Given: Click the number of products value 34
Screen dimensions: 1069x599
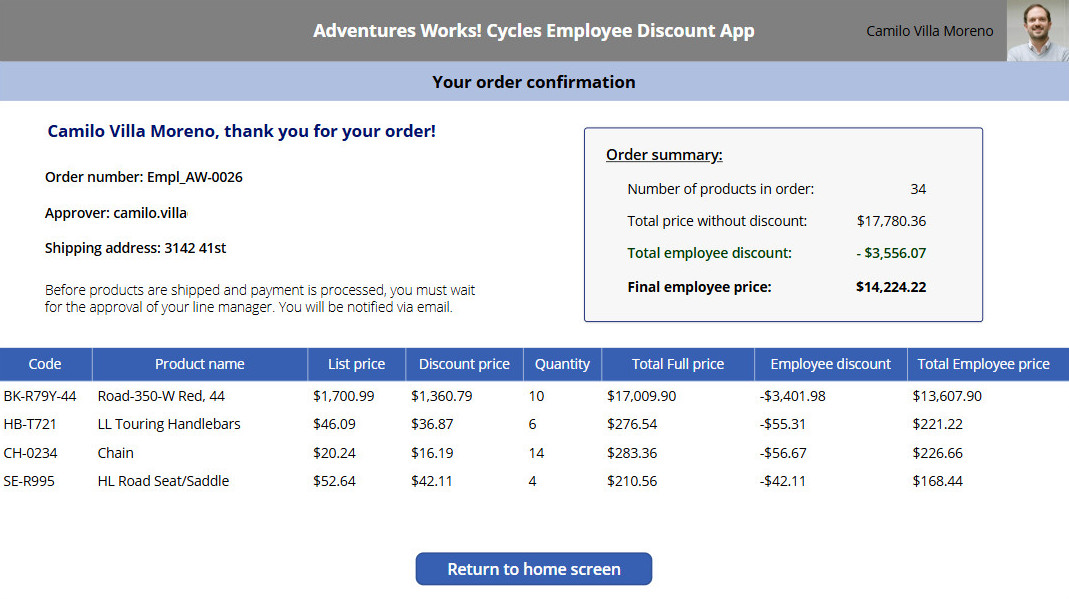Looking at the screenshot, I should (x=918, y=189).
